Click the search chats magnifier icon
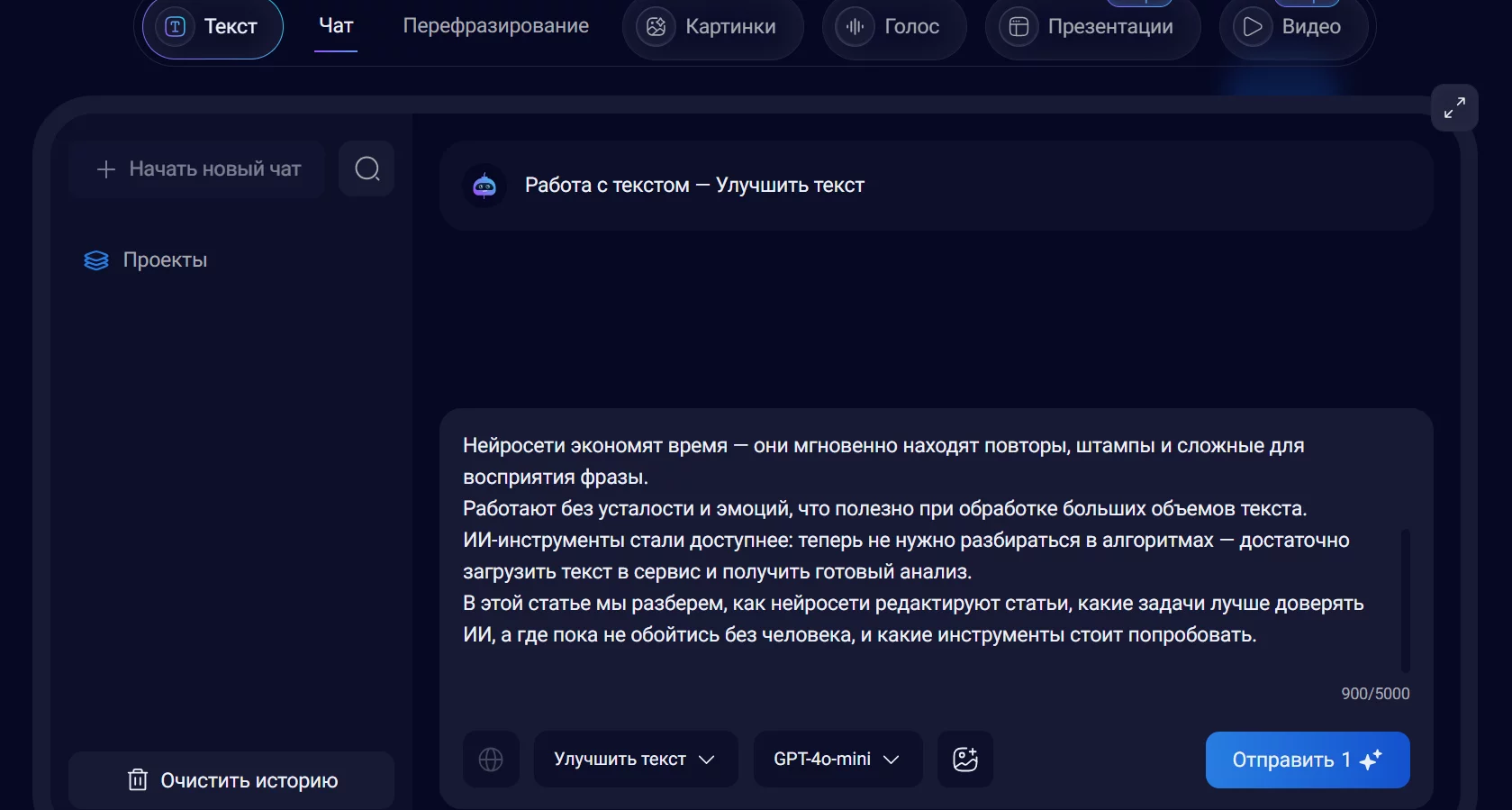 coord(367,168)
